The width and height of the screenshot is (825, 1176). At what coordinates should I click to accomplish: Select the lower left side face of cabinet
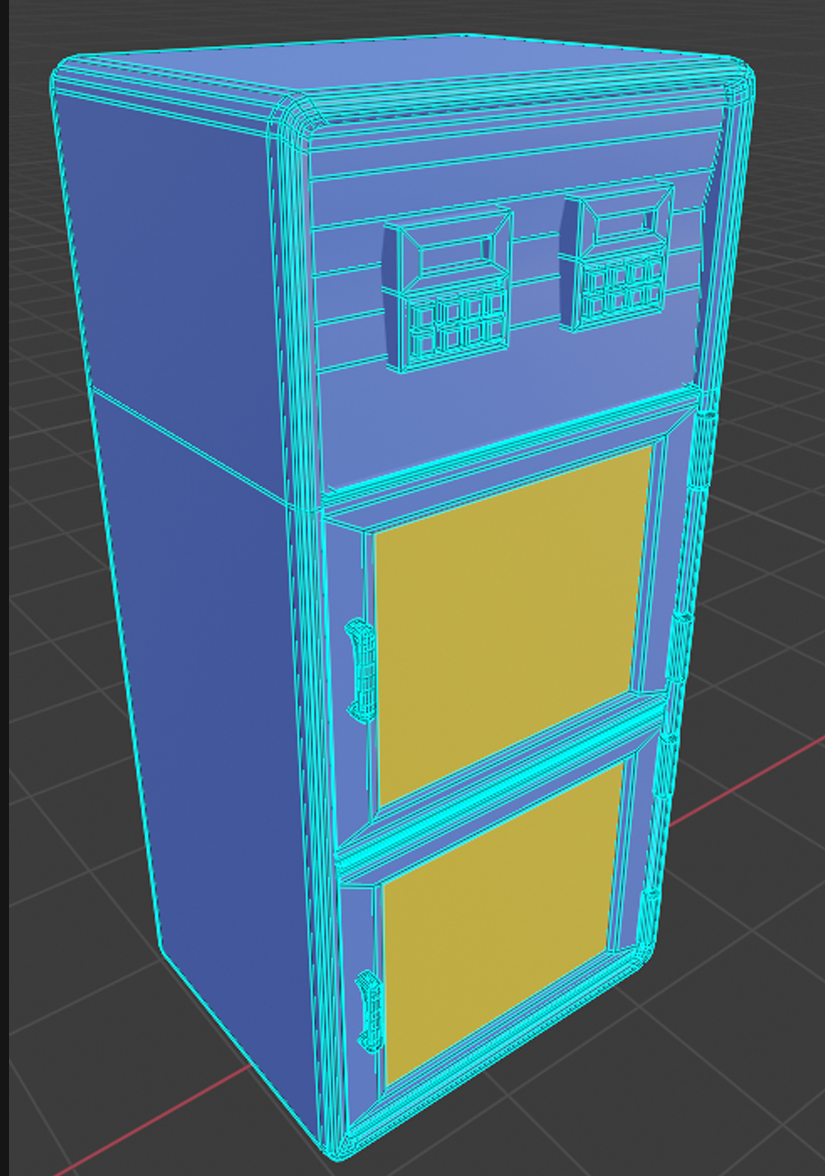(x=220, y=700)
